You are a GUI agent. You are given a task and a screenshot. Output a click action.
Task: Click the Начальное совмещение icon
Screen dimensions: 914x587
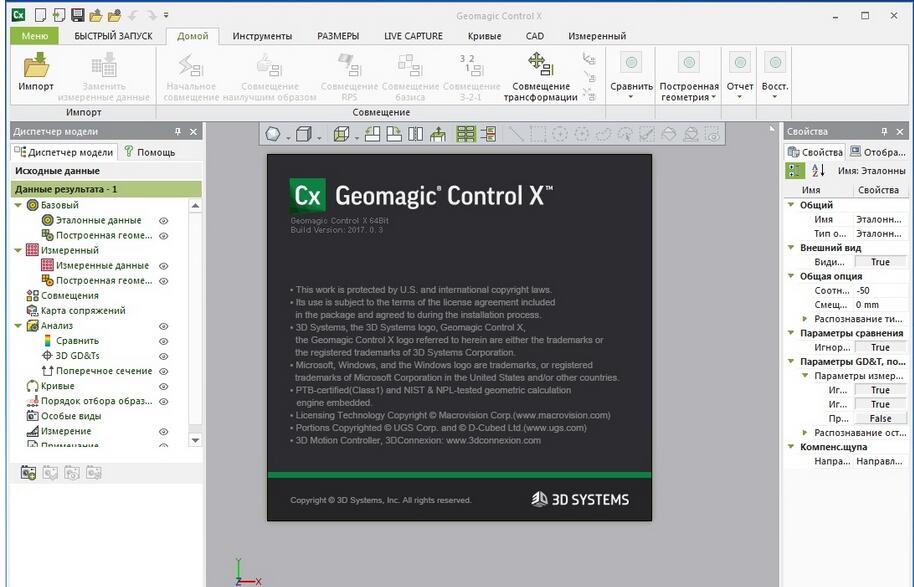click(191, 65)
